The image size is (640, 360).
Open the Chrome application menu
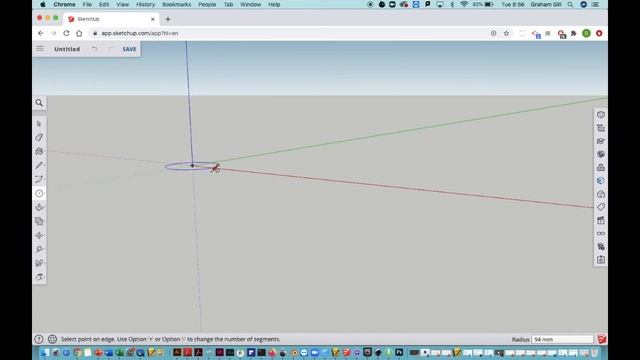click(64, 4)
